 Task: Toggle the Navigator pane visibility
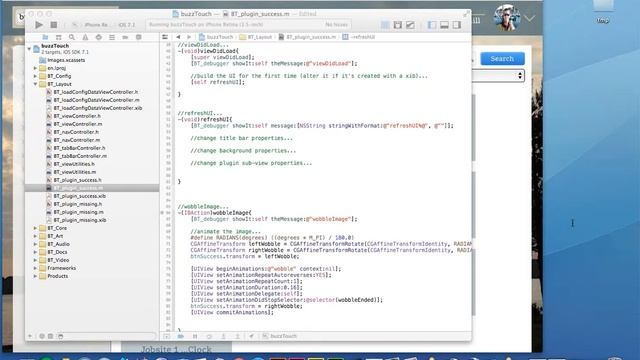[x=432, y=25]
